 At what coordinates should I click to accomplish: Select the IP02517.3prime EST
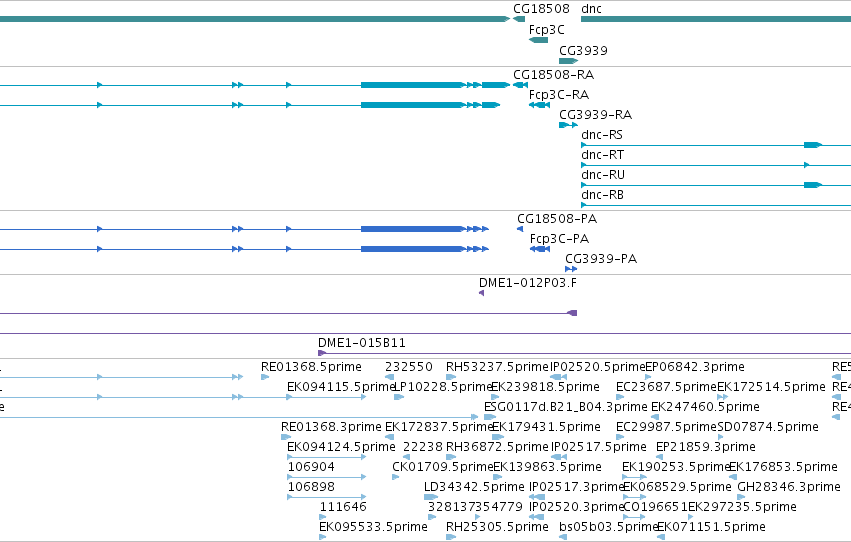coord(577,487)
